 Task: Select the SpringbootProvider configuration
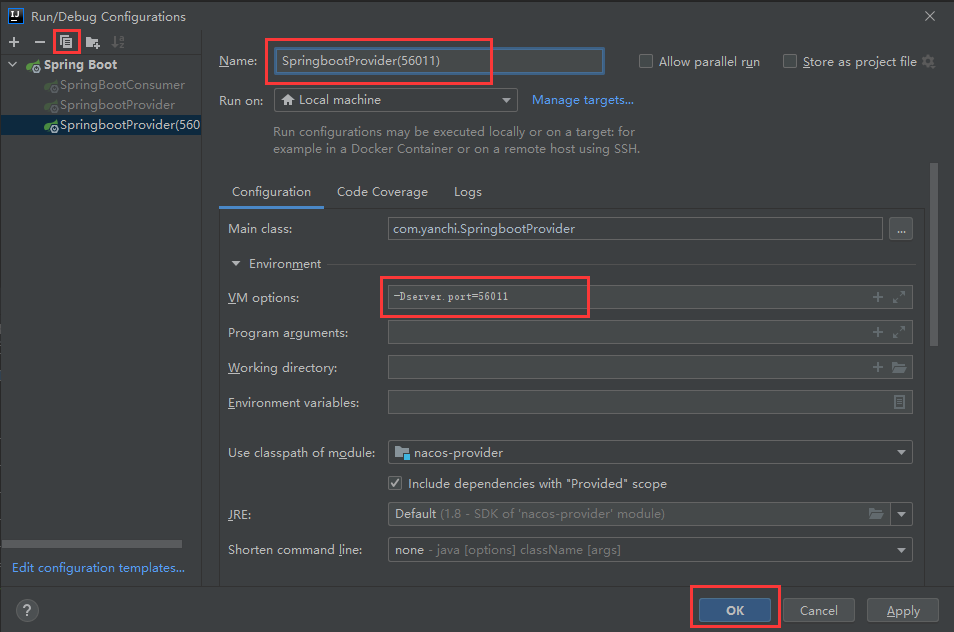coord(117,105)
